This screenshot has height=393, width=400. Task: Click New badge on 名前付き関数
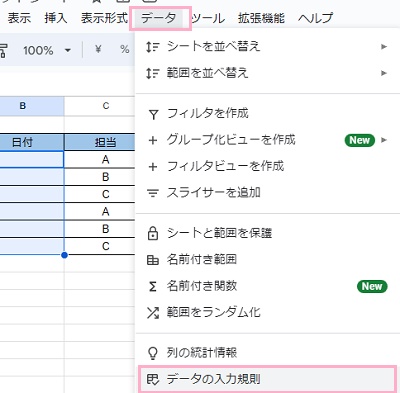(x=372, y=286)
